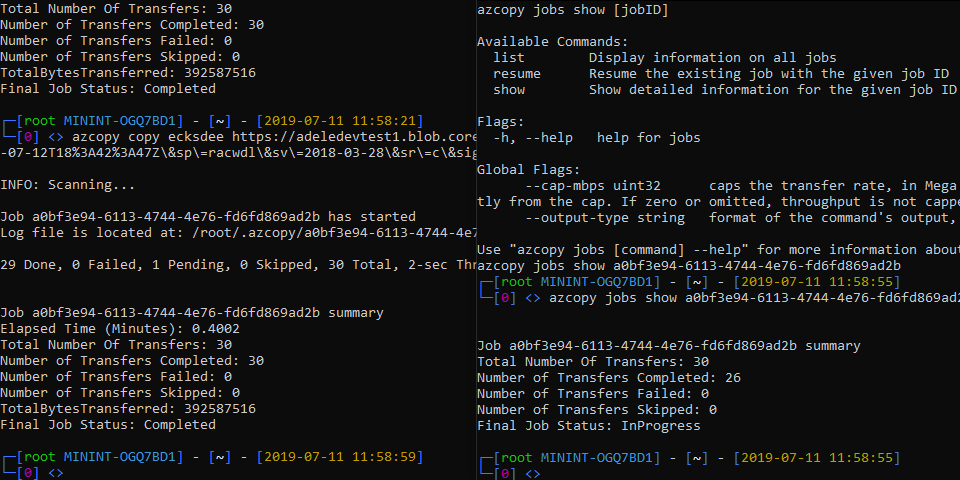Image resolution: width=960 pixels, height=480 pixels.
Task: Click the 'tly from the cap' wrapped help line
Action: [x=718, y=201]
